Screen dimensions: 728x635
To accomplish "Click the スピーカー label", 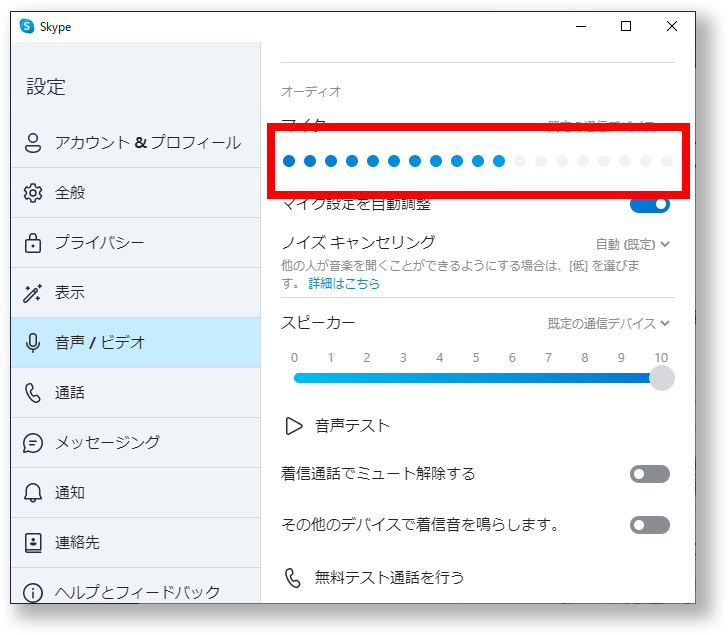I will [318, 323].
